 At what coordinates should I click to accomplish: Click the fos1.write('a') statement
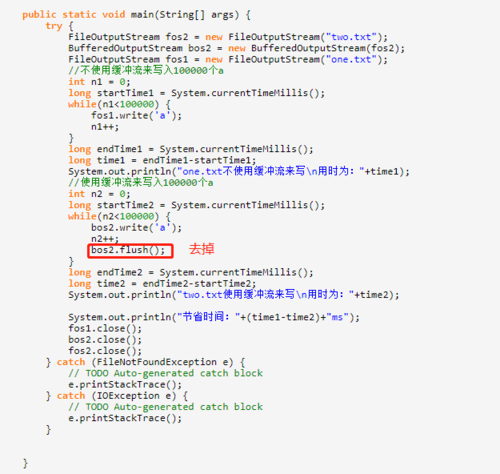pos(137,116)
